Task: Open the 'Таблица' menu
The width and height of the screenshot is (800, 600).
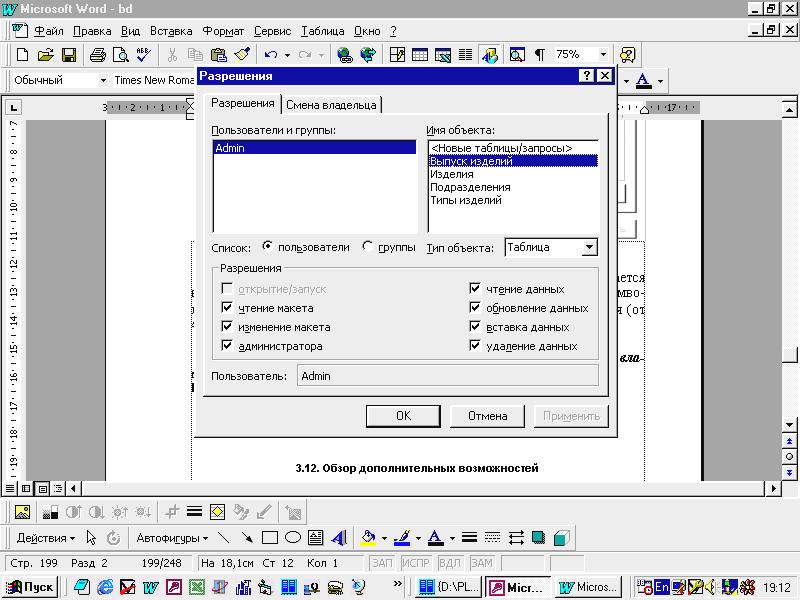Action: tap(322, 31)
